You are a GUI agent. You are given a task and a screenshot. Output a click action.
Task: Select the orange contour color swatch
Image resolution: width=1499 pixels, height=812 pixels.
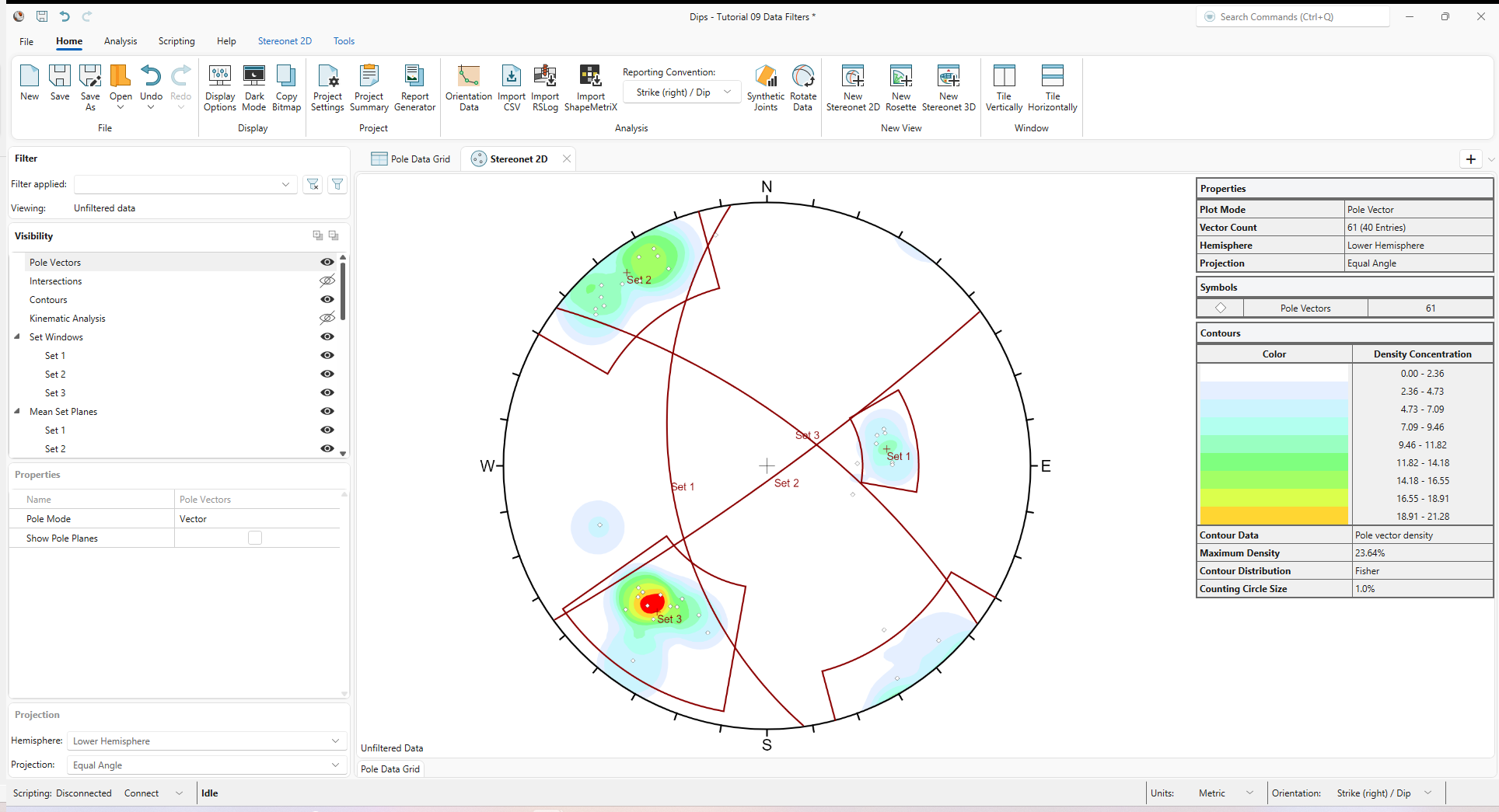pos(1274,516)
